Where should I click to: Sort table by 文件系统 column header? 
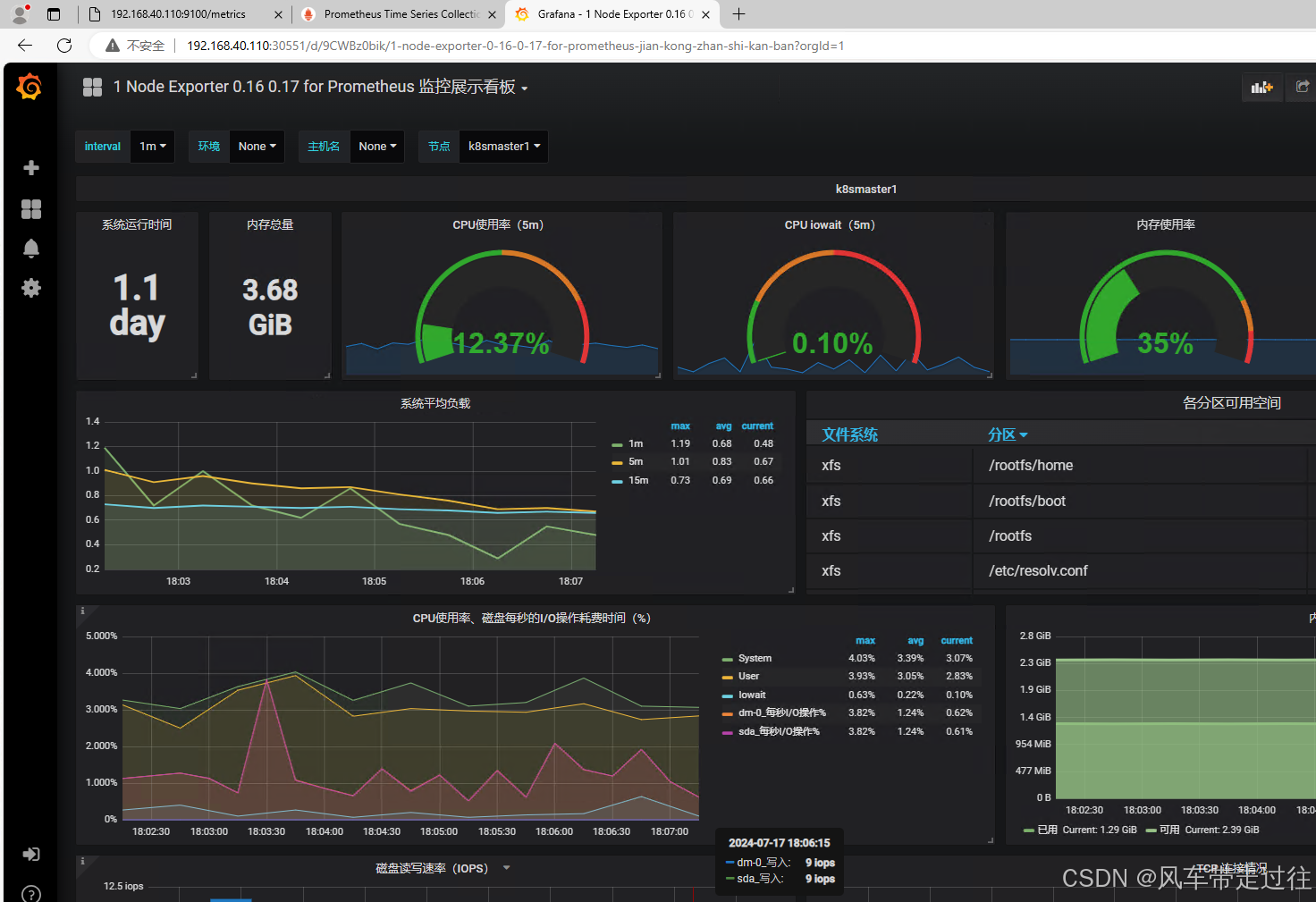tap(849, 434)
